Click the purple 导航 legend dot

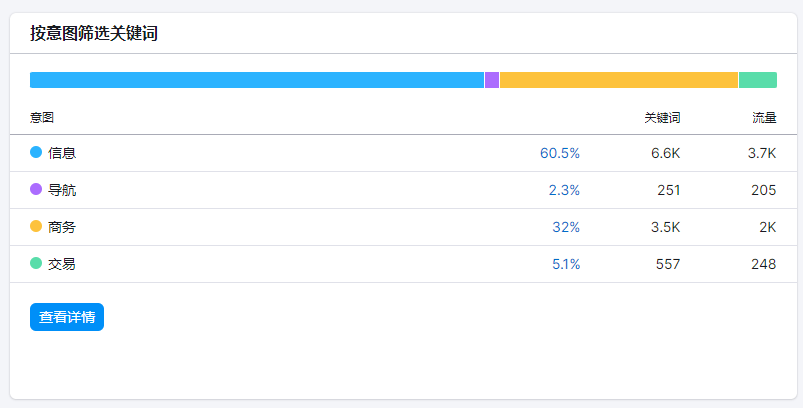coord(36,189)
